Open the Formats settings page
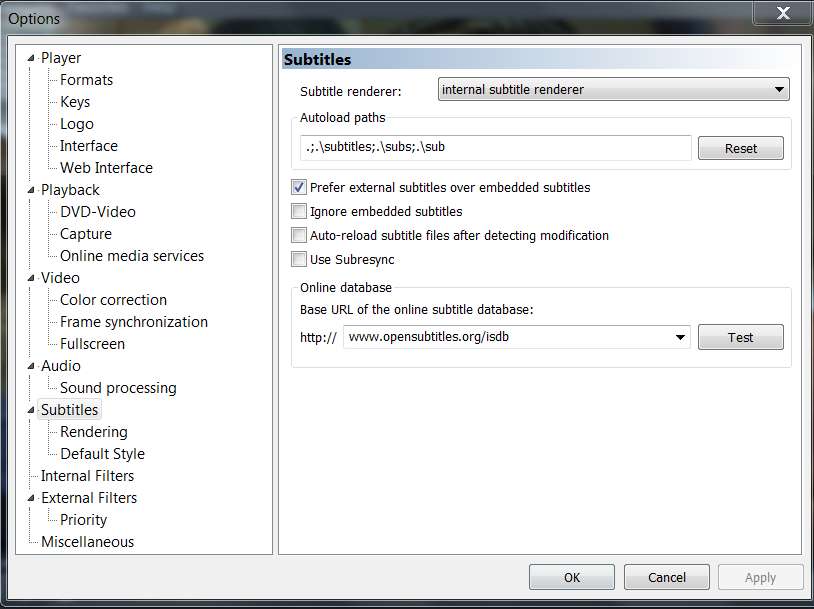 click(86, 80)
